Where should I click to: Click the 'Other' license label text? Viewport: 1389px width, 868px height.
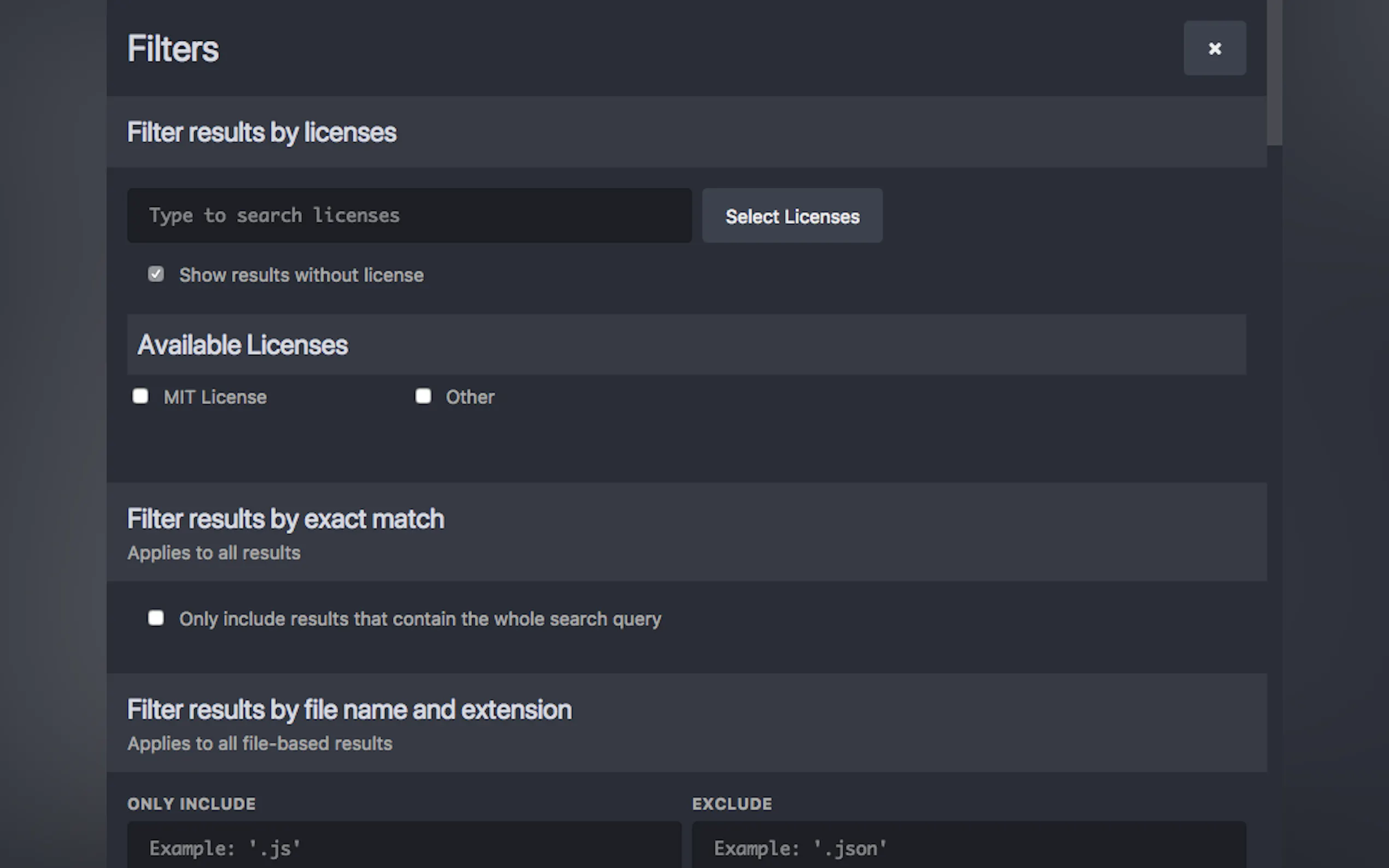(x=470, y=397)
